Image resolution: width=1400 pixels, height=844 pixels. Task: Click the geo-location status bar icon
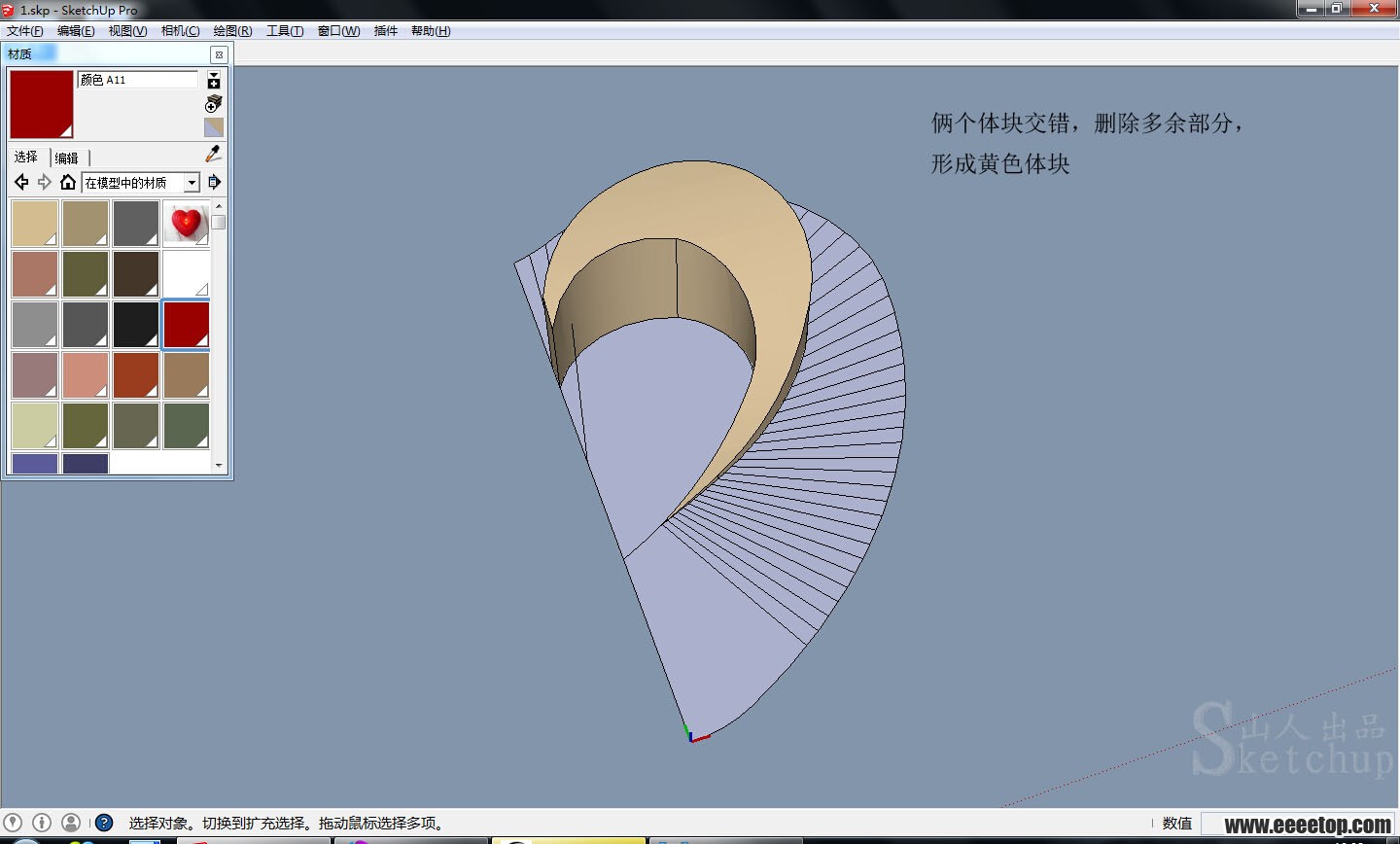click(x=13, y=823)
